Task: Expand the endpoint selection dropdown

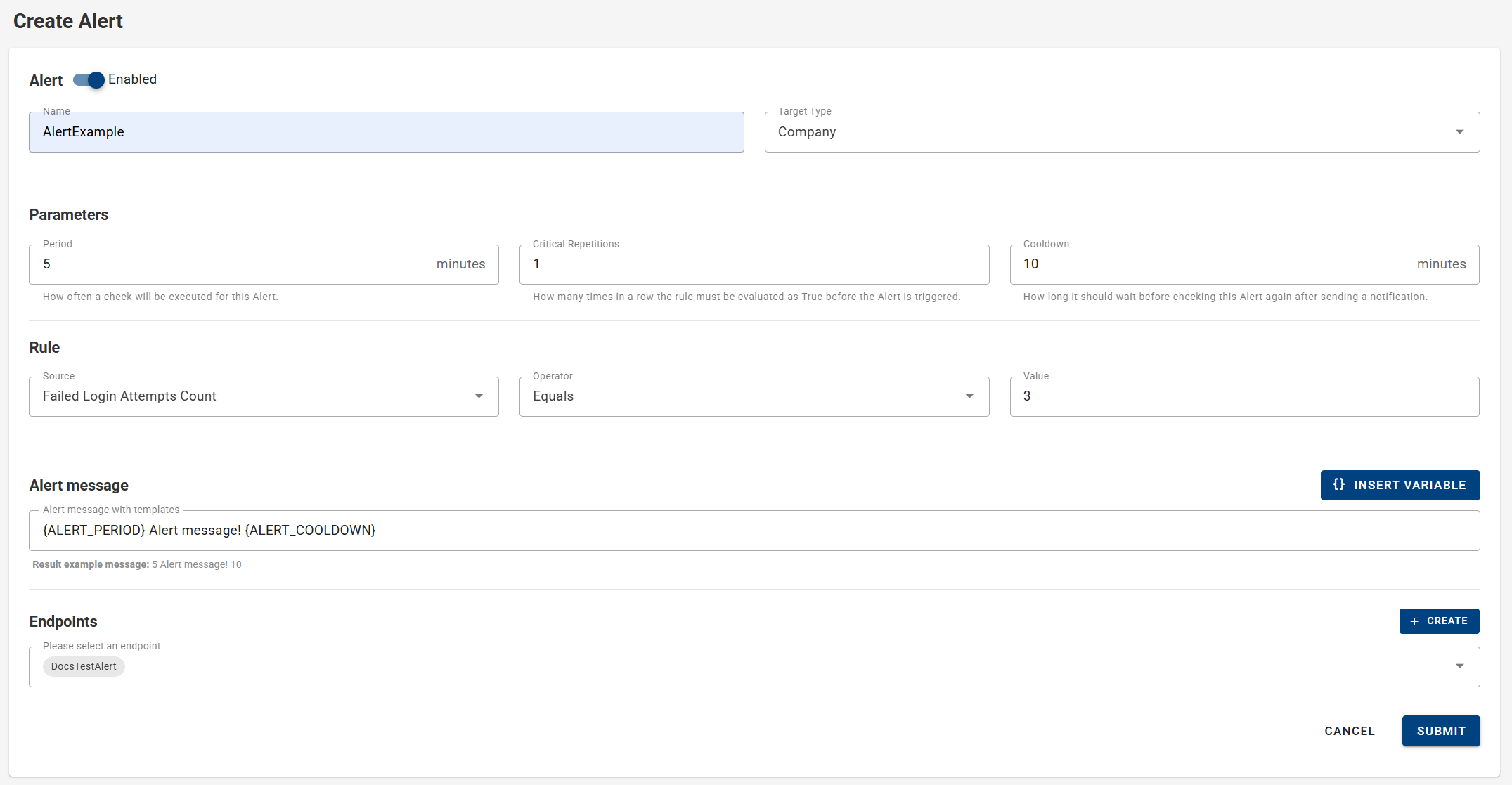Action: tap(1460, 666)
